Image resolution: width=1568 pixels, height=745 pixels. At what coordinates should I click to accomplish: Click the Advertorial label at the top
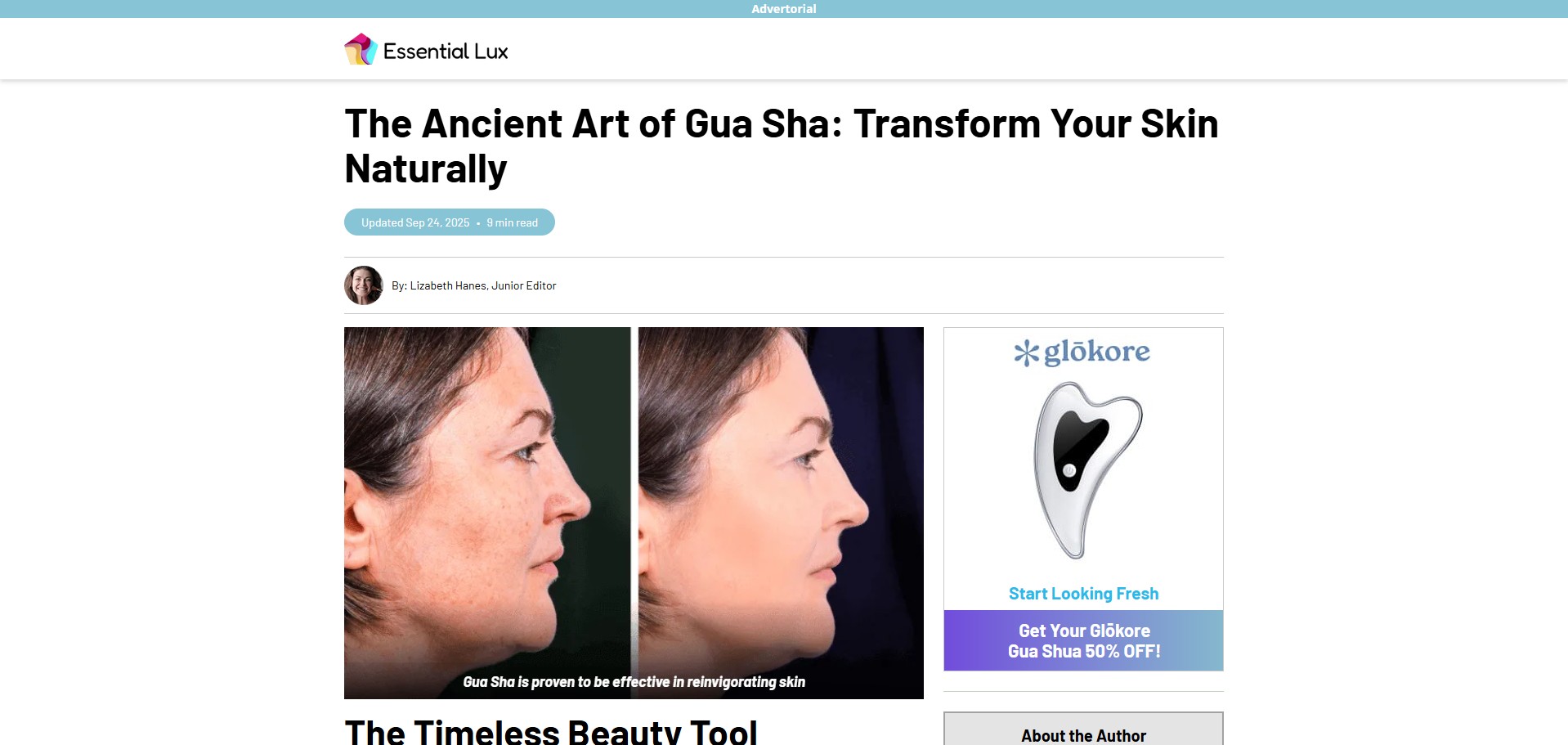pos(784,9)
